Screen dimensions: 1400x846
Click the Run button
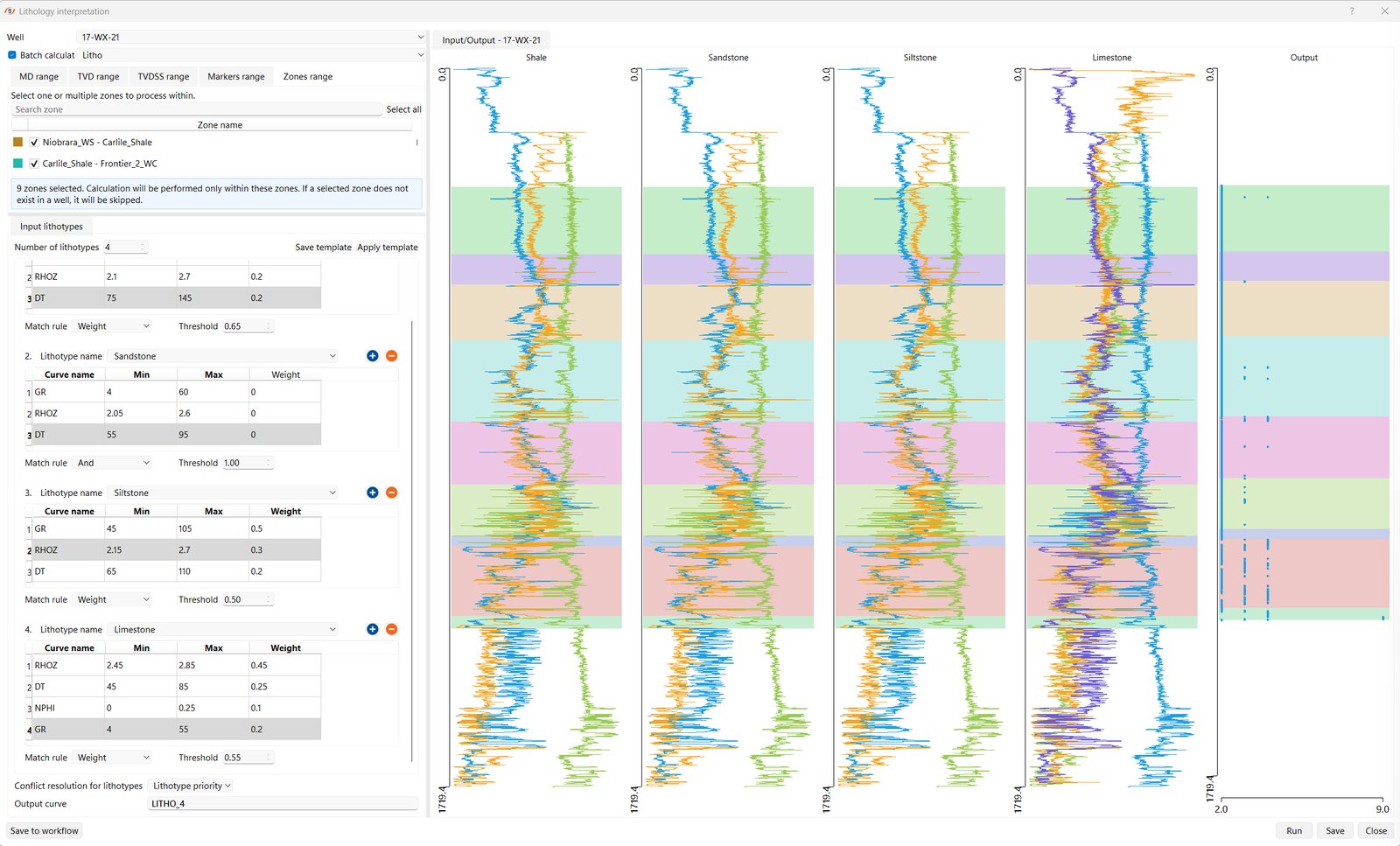tap(1294, 831)
